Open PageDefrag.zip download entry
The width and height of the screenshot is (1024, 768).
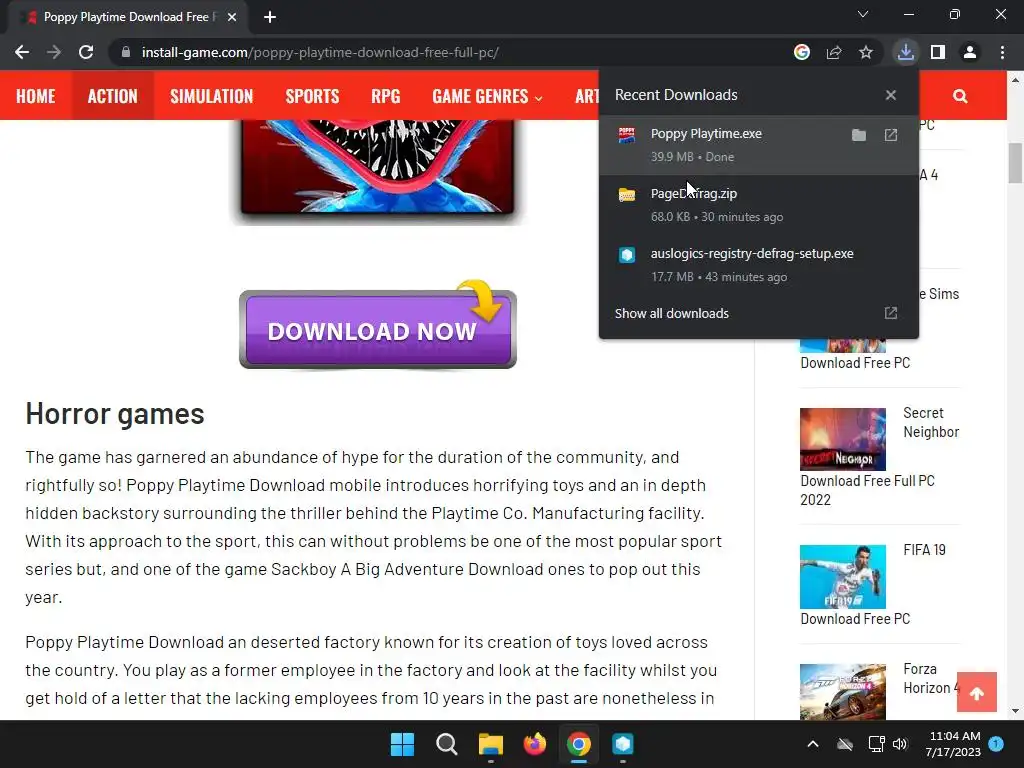758,205
